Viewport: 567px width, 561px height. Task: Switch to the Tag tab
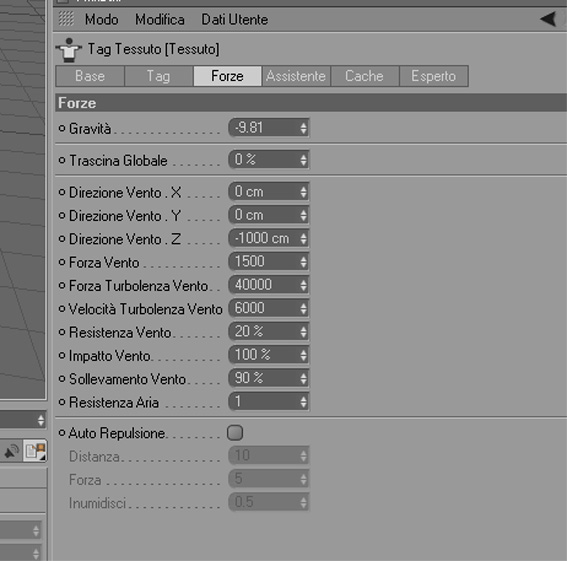click(x=158, y=76)
